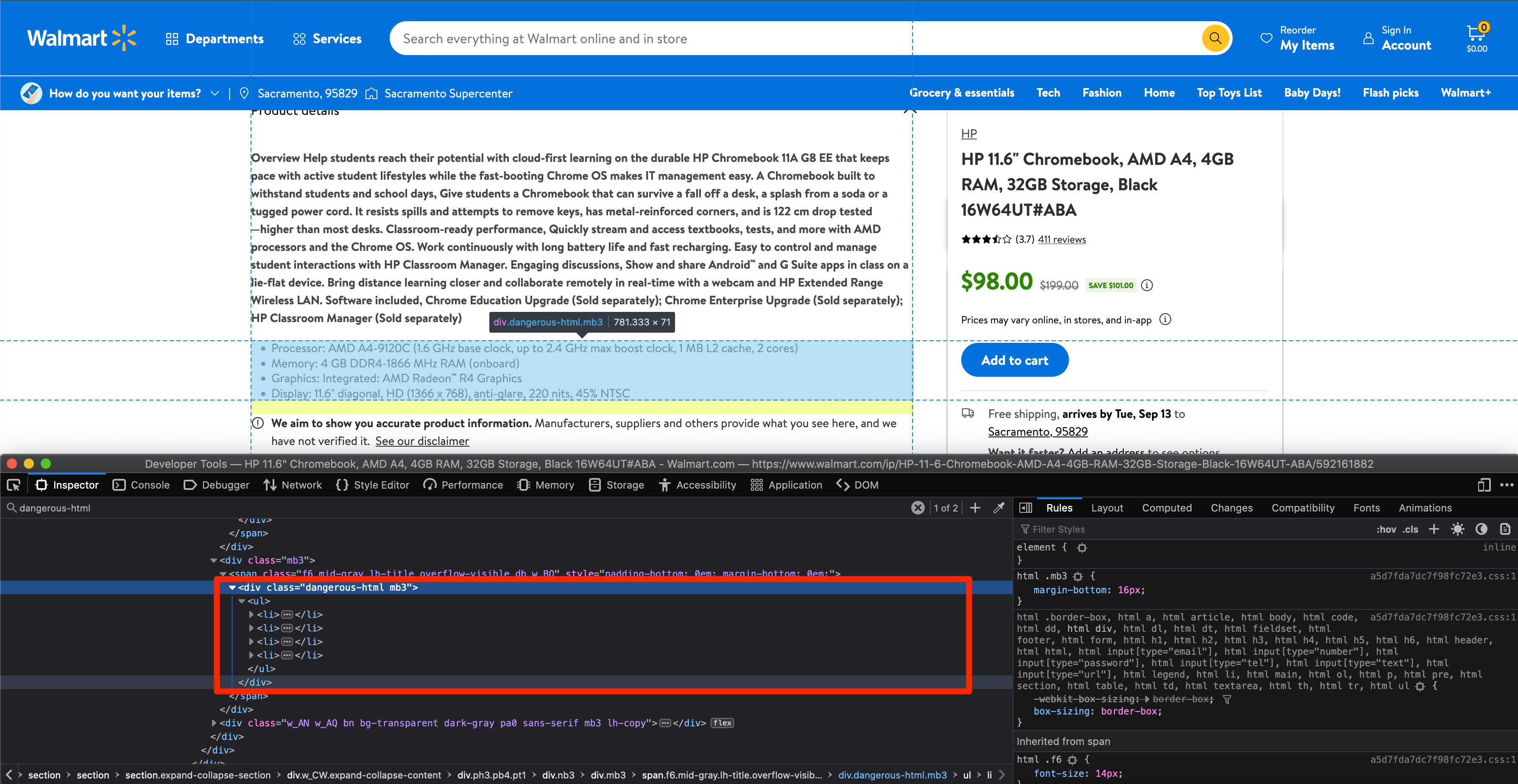Click the flex badge on the w_AN div
The image size is (1518, 784).
(722, 723)
